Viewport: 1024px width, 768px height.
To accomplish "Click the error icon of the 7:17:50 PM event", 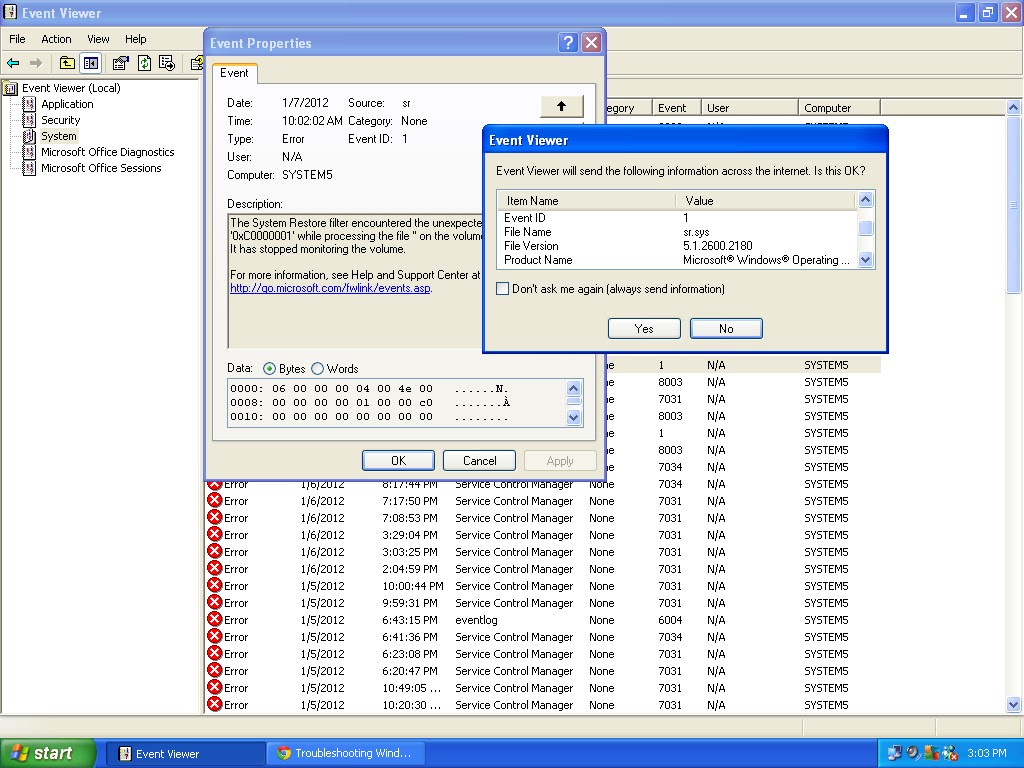I will click(214, 501).
